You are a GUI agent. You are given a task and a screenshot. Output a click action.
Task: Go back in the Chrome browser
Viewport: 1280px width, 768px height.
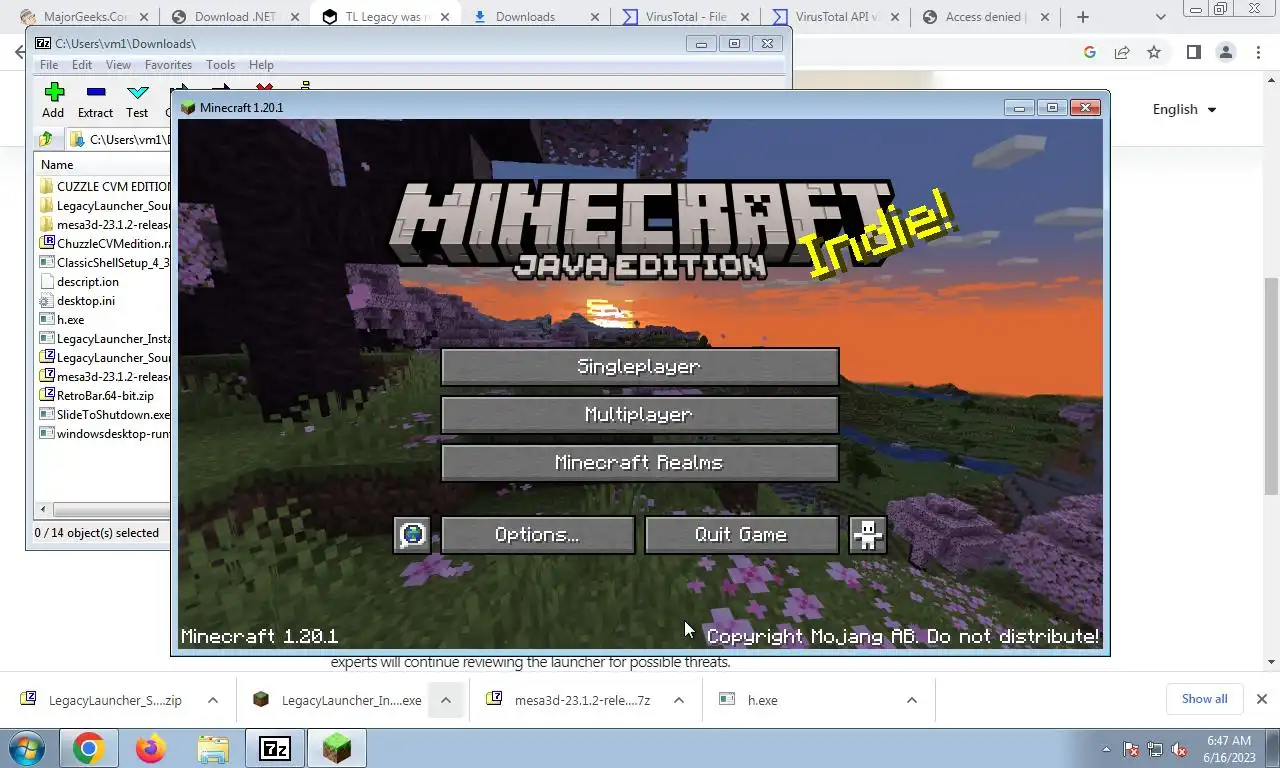tap(20, 52)
